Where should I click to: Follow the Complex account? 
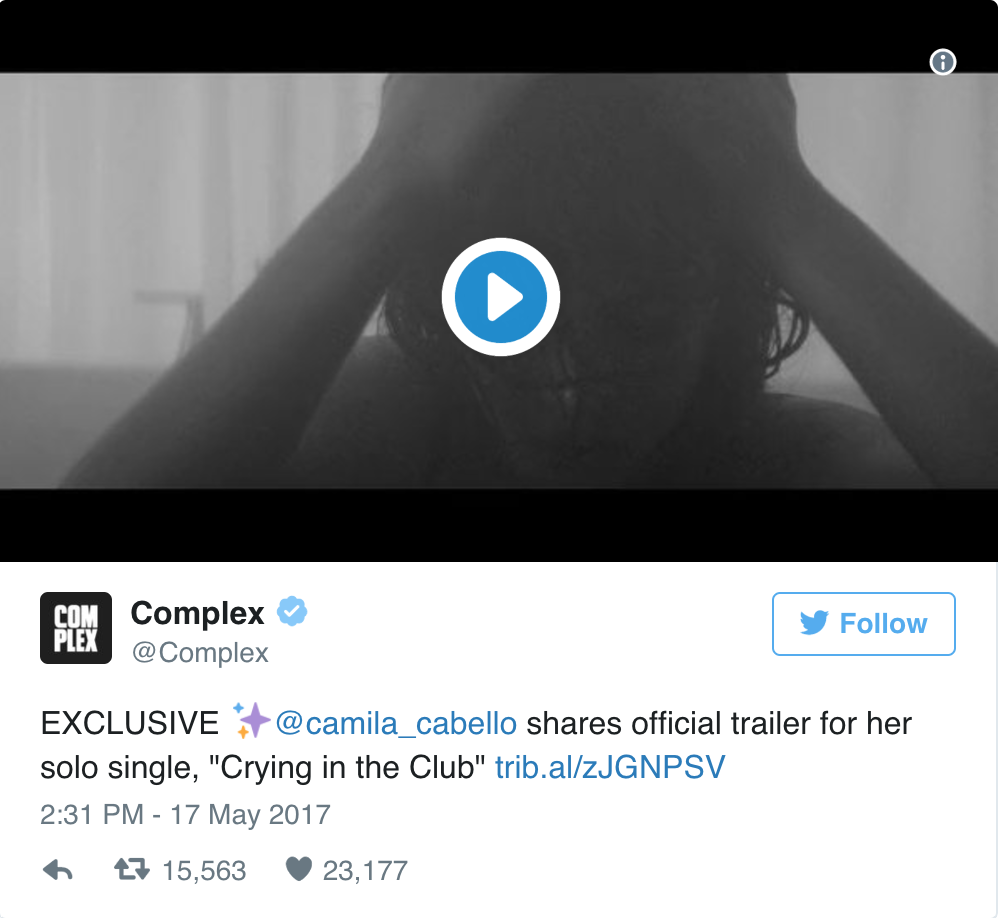[864, 624]
